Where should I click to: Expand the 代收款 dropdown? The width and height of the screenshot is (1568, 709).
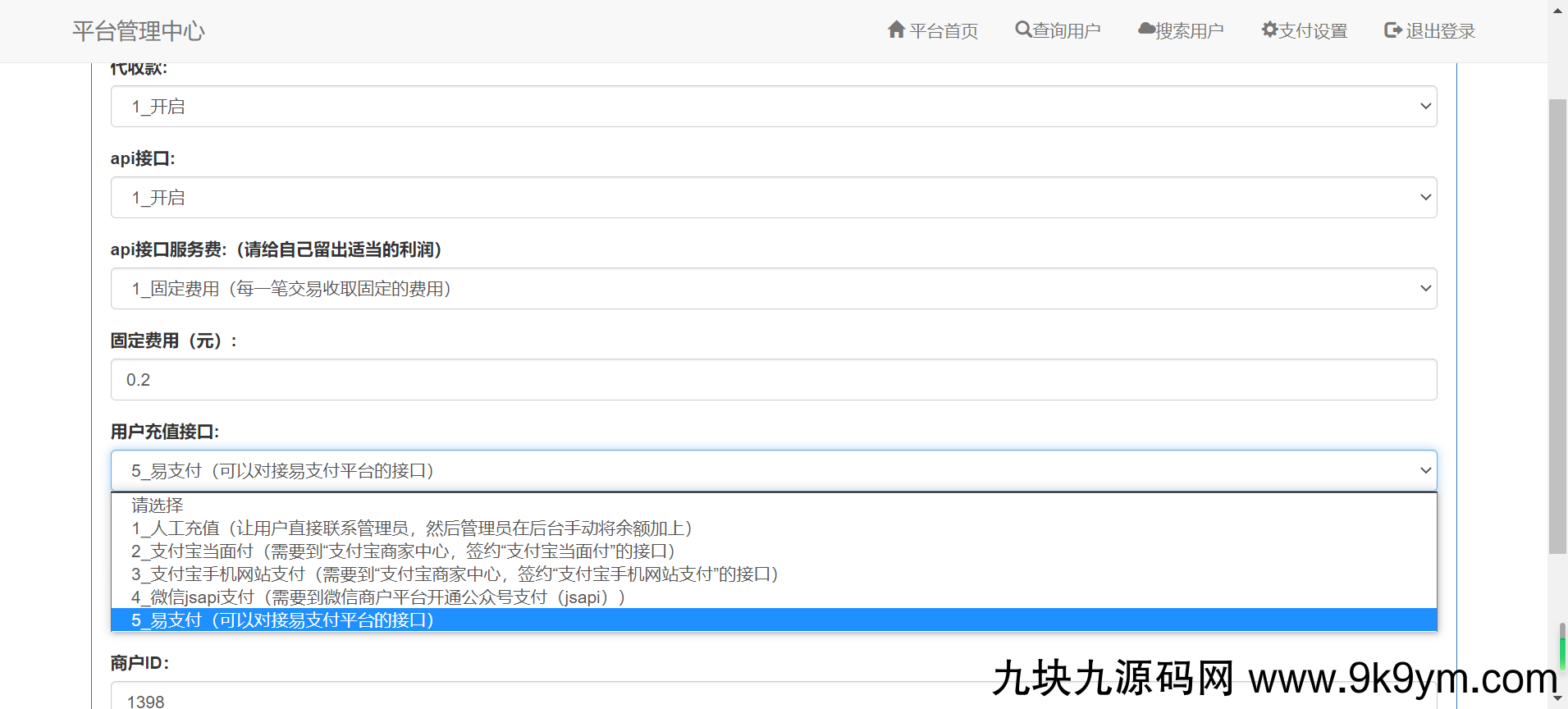(773, 107)
